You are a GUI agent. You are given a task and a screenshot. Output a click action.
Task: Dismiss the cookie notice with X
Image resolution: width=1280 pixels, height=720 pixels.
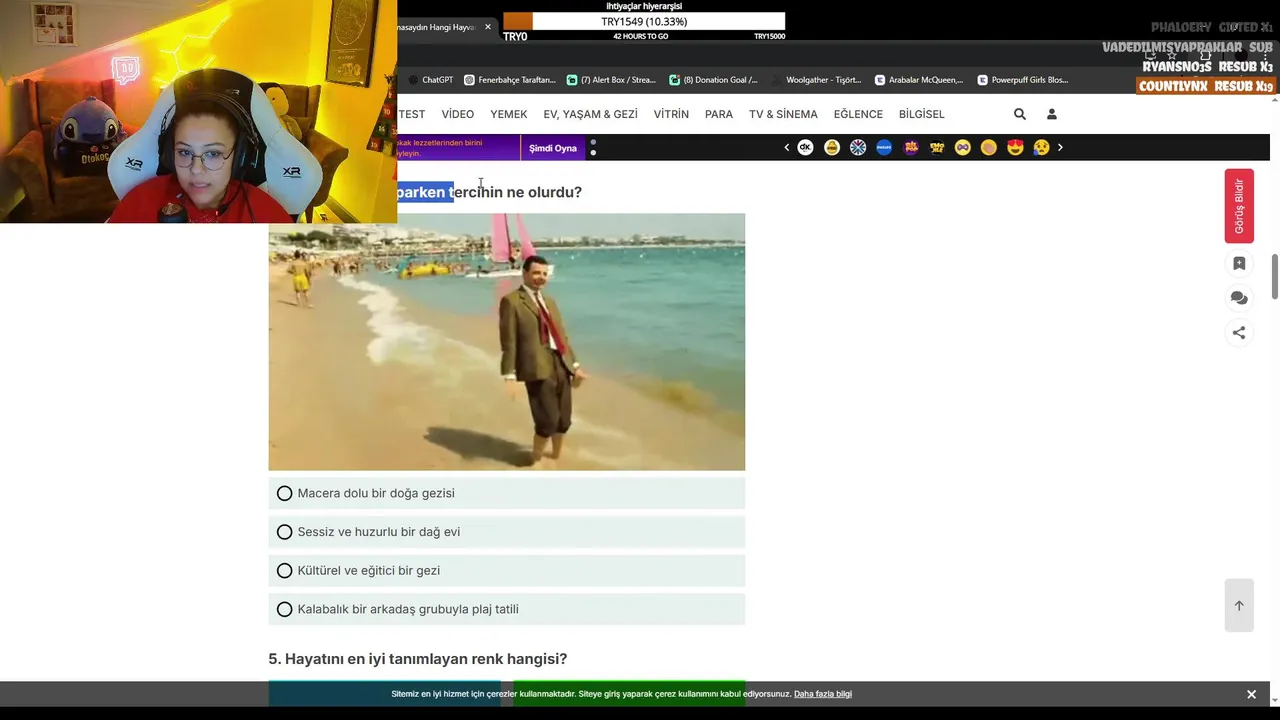click(x=1251, y=694)
